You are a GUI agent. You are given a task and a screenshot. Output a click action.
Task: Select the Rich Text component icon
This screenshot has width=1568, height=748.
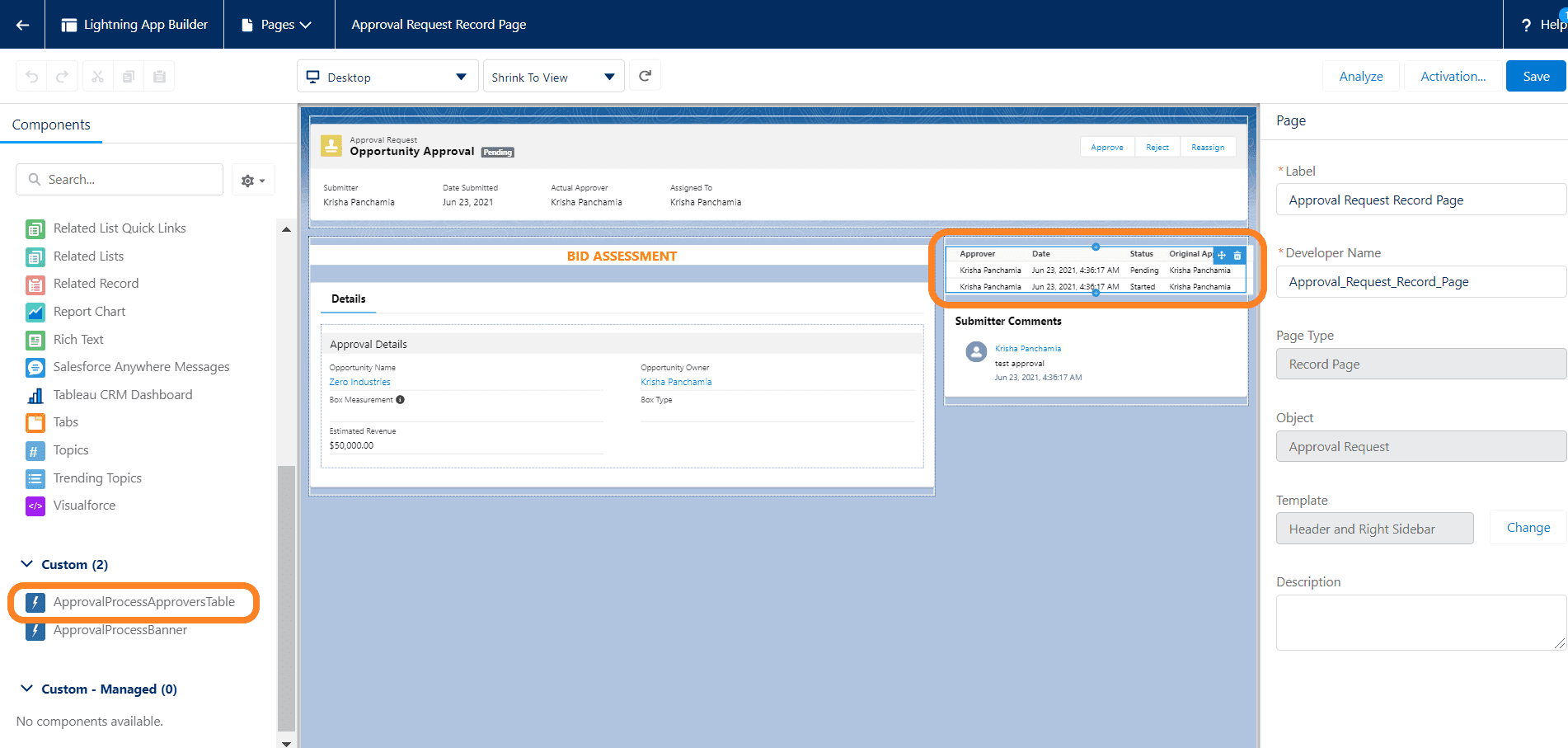coord(35,340)
